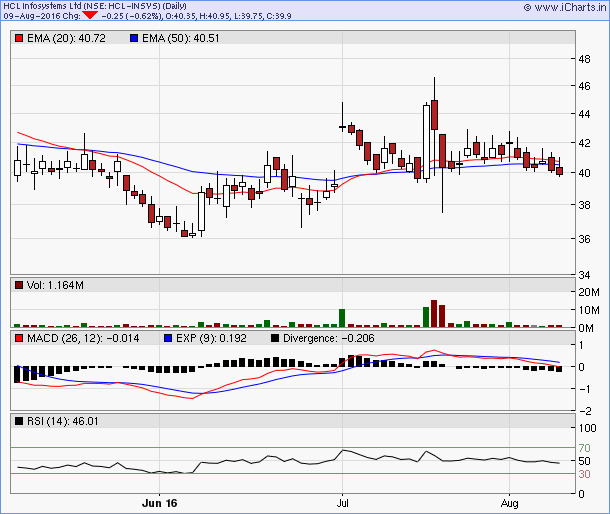
Task: Click the RSI (14): 46.01 label
Action: coord(63,421)
